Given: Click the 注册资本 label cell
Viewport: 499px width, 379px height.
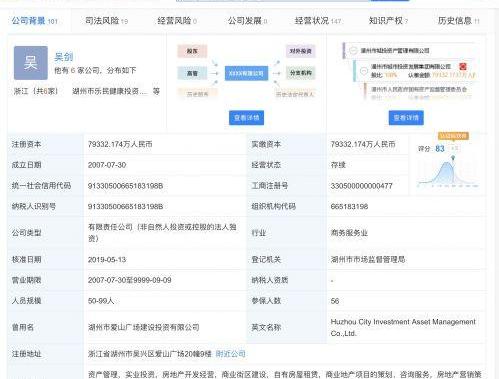Looking at the screenshot, I should point(46,144).
